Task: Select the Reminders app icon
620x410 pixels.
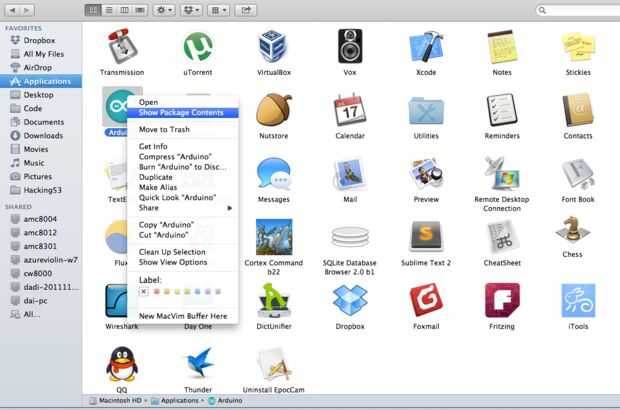Action: pos(502,110)
